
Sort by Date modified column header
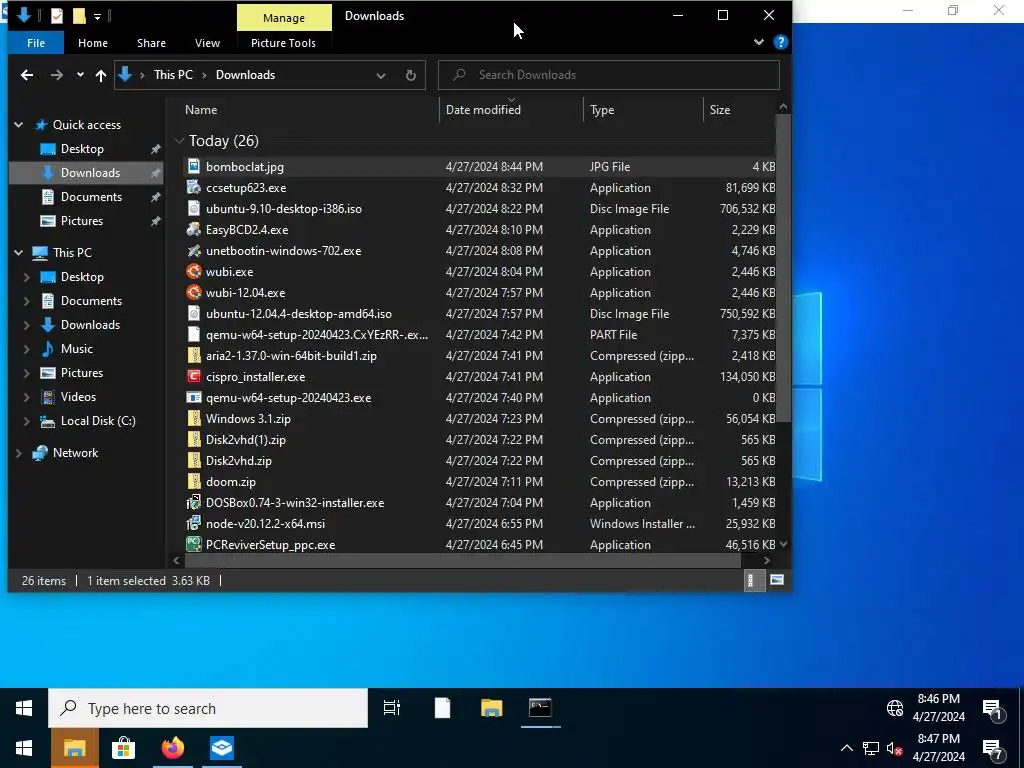tap(511, 110)
